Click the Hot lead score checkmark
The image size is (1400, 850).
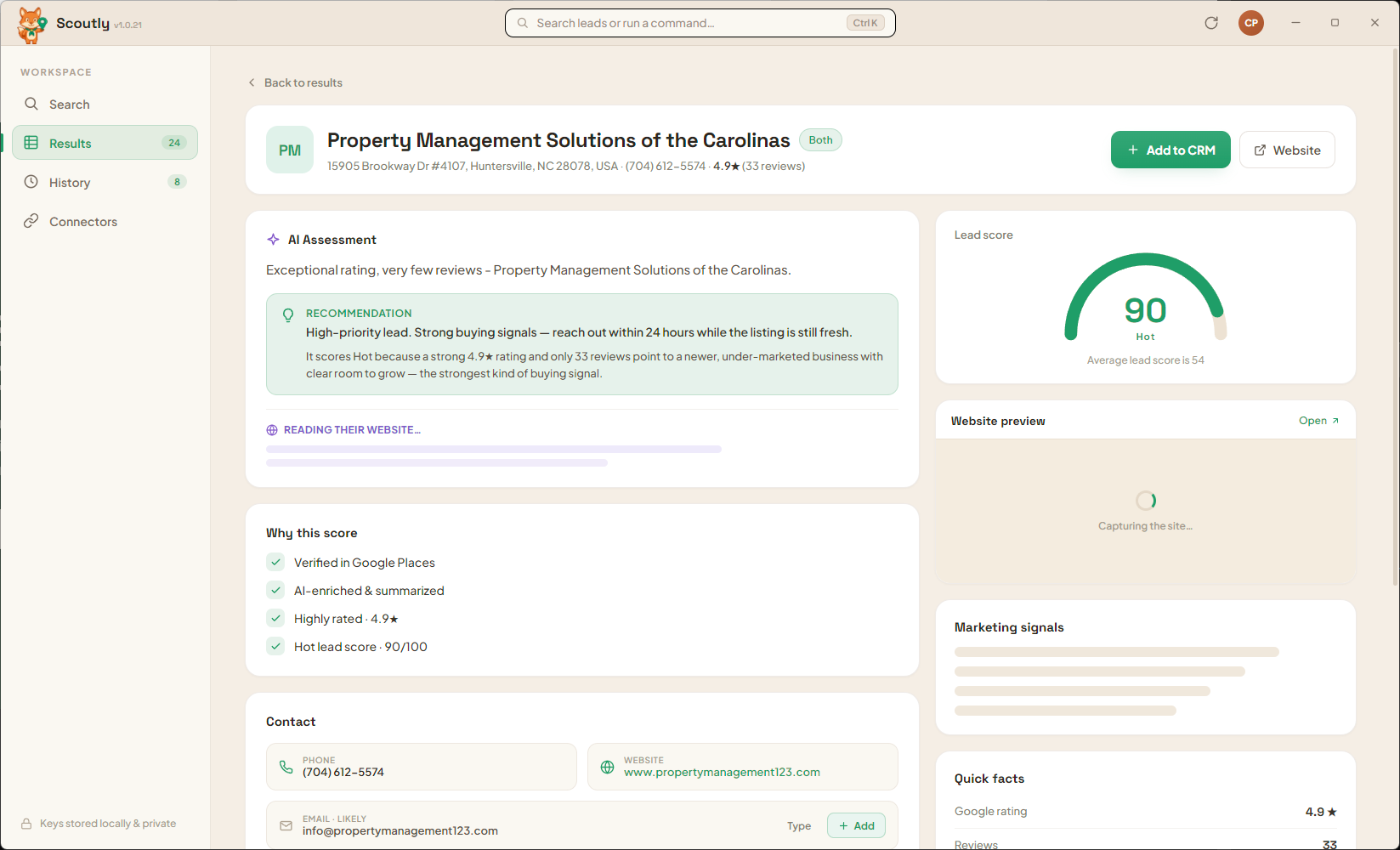[275, 646]
